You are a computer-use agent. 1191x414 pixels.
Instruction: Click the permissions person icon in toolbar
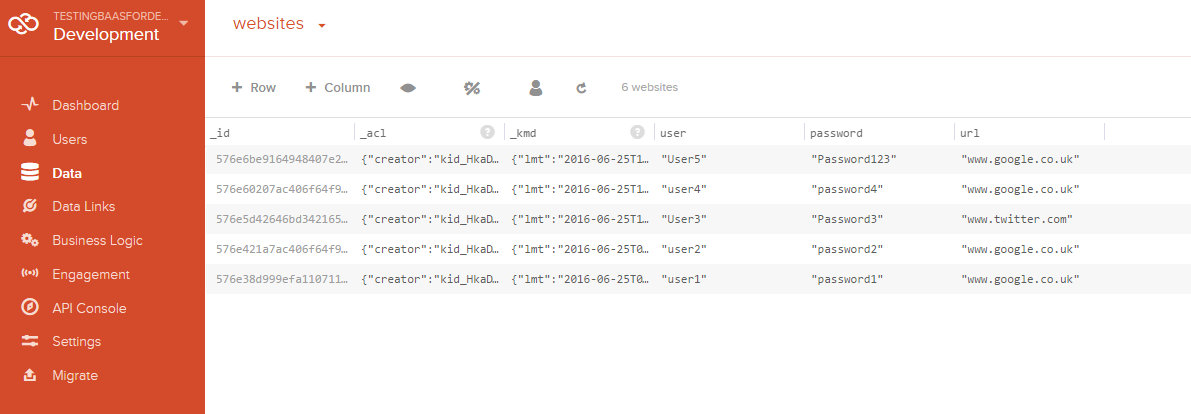click(x=536, y=88)
